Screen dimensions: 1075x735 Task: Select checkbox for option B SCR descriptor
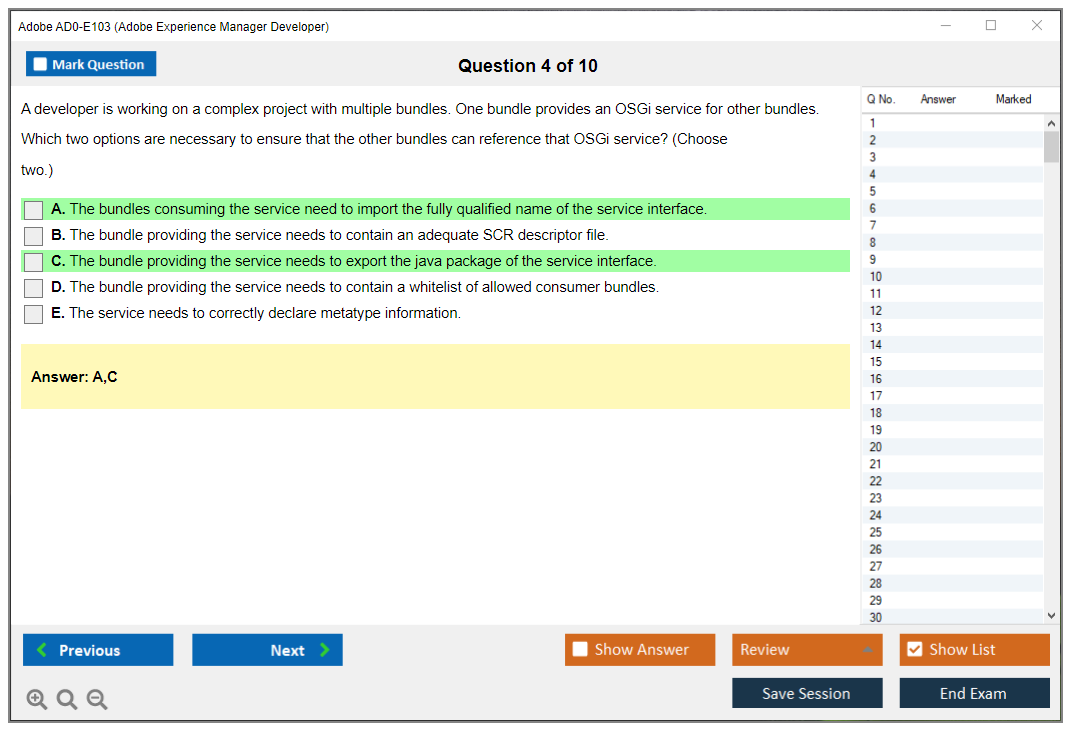34,236
